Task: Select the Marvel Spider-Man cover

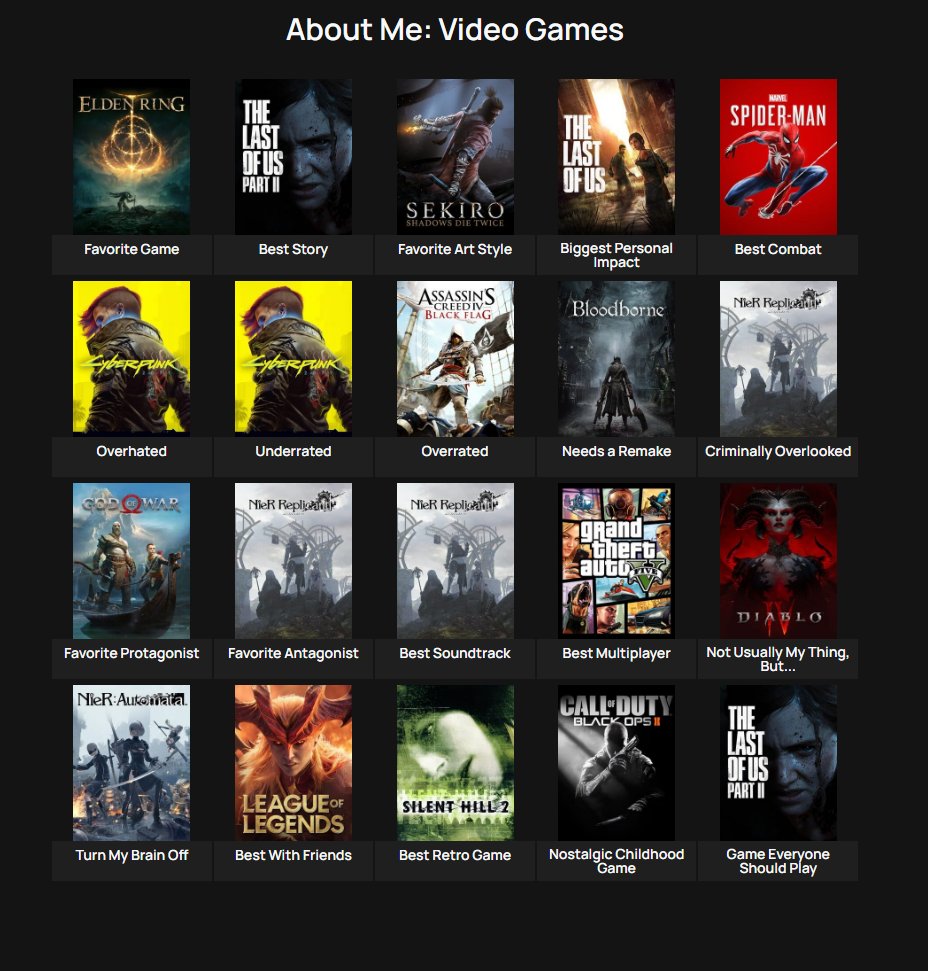Action: pos(778,157)
